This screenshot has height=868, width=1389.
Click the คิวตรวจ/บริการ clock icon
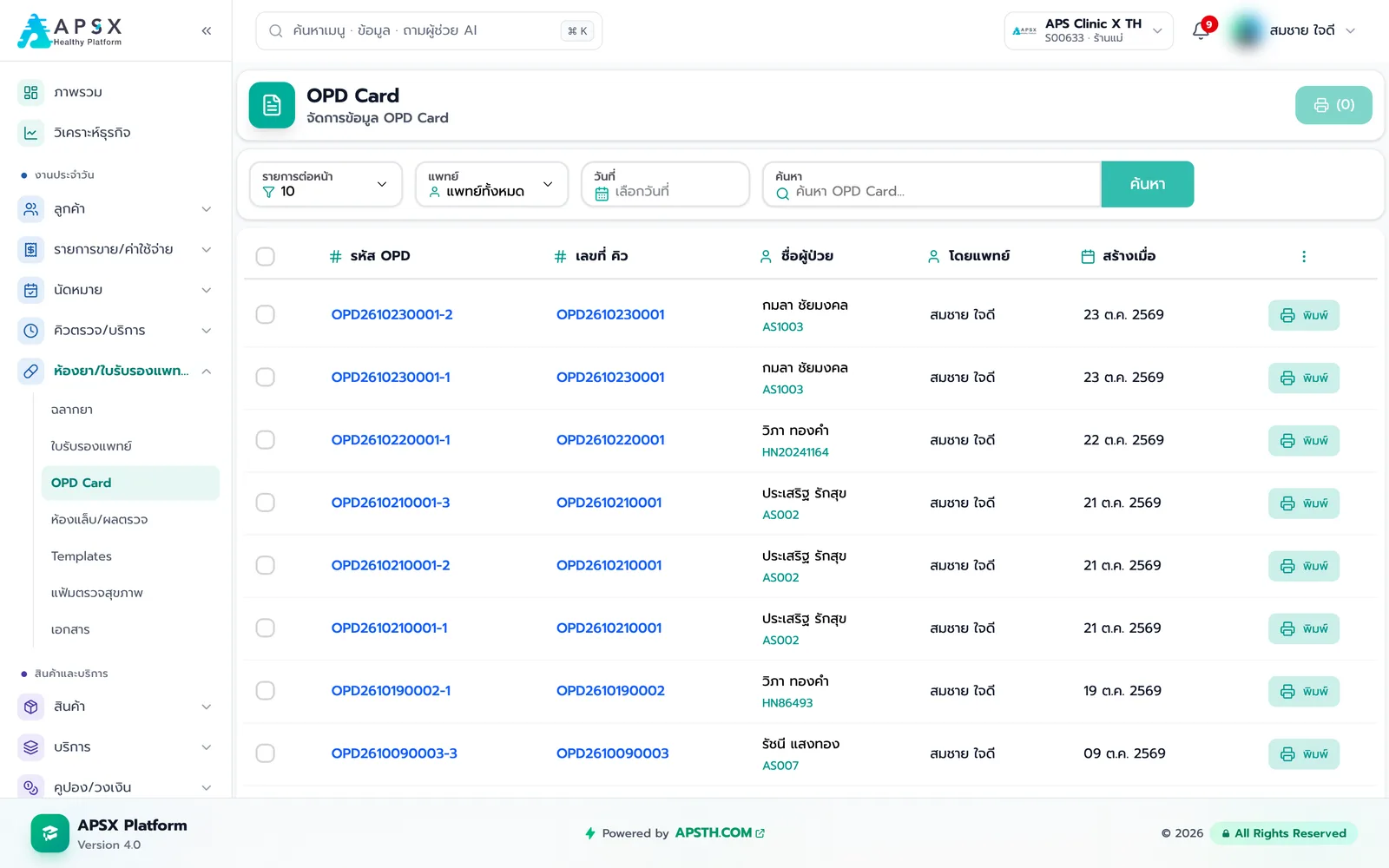(31, 331)
